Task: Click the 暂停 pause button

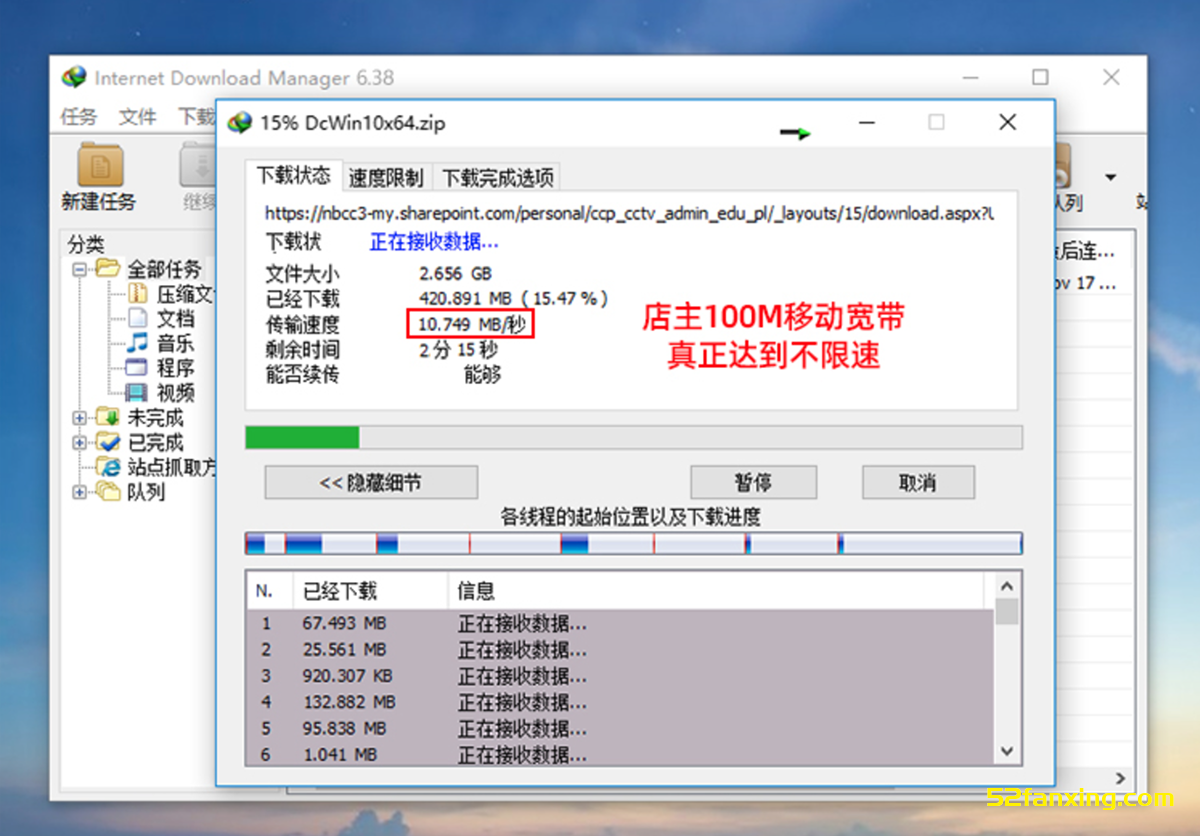Action: click(753, 483)
